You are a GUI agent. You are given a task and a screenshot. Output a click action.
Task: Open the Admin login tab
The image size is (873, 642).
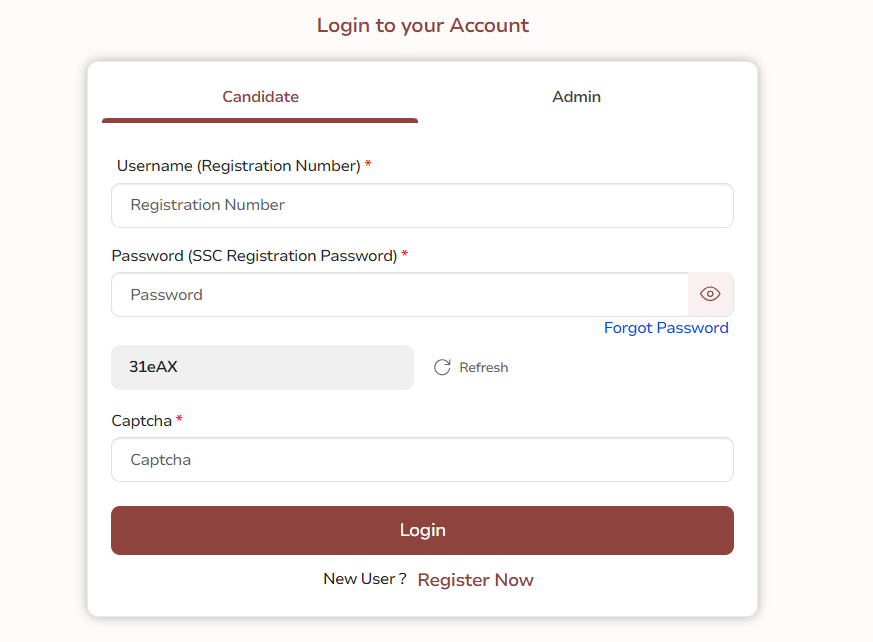[576, 97]
